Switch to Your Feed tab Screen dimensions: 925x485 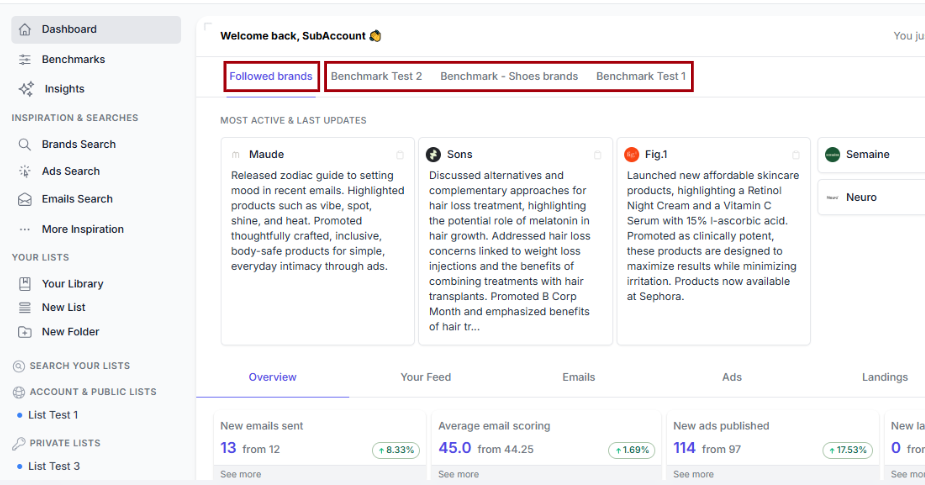pos(425,377)
